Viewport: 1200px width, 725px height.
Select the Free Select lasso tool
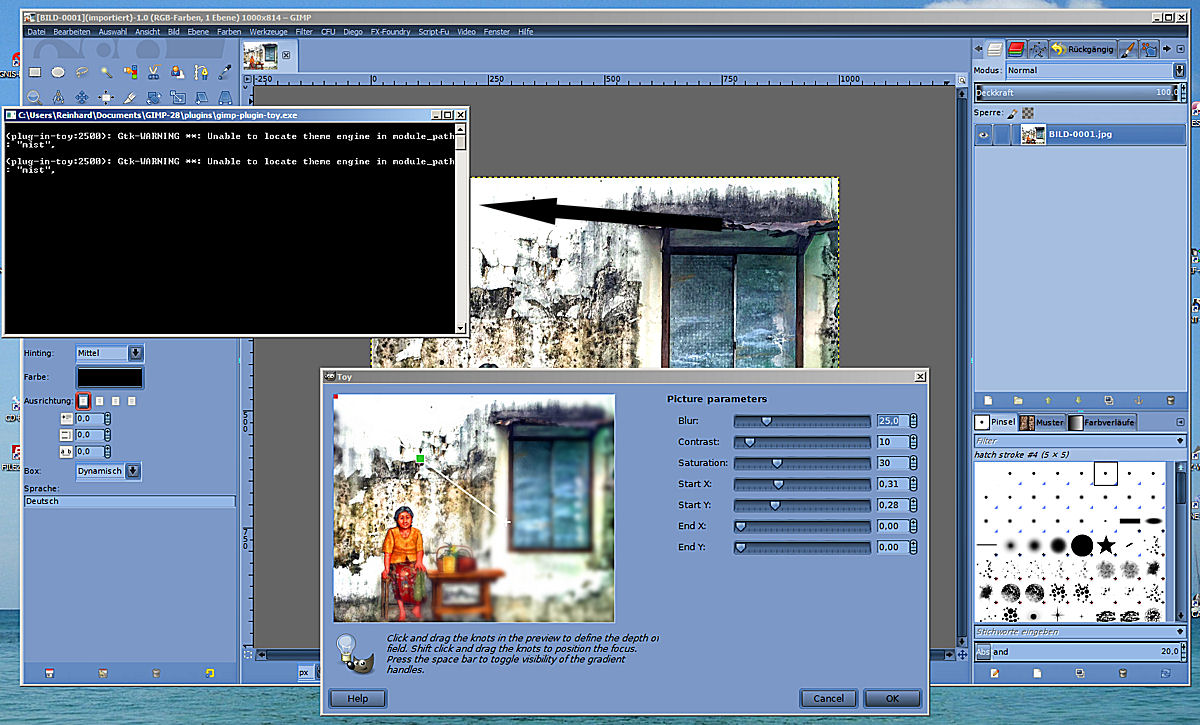tap(82, 72)
